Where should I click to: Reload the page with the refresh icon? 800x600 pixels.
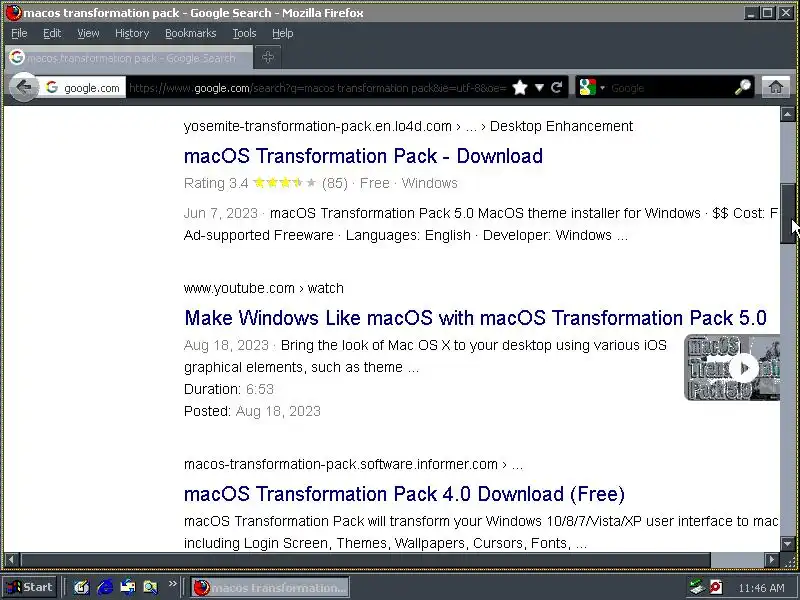click(x=557, y=88)
